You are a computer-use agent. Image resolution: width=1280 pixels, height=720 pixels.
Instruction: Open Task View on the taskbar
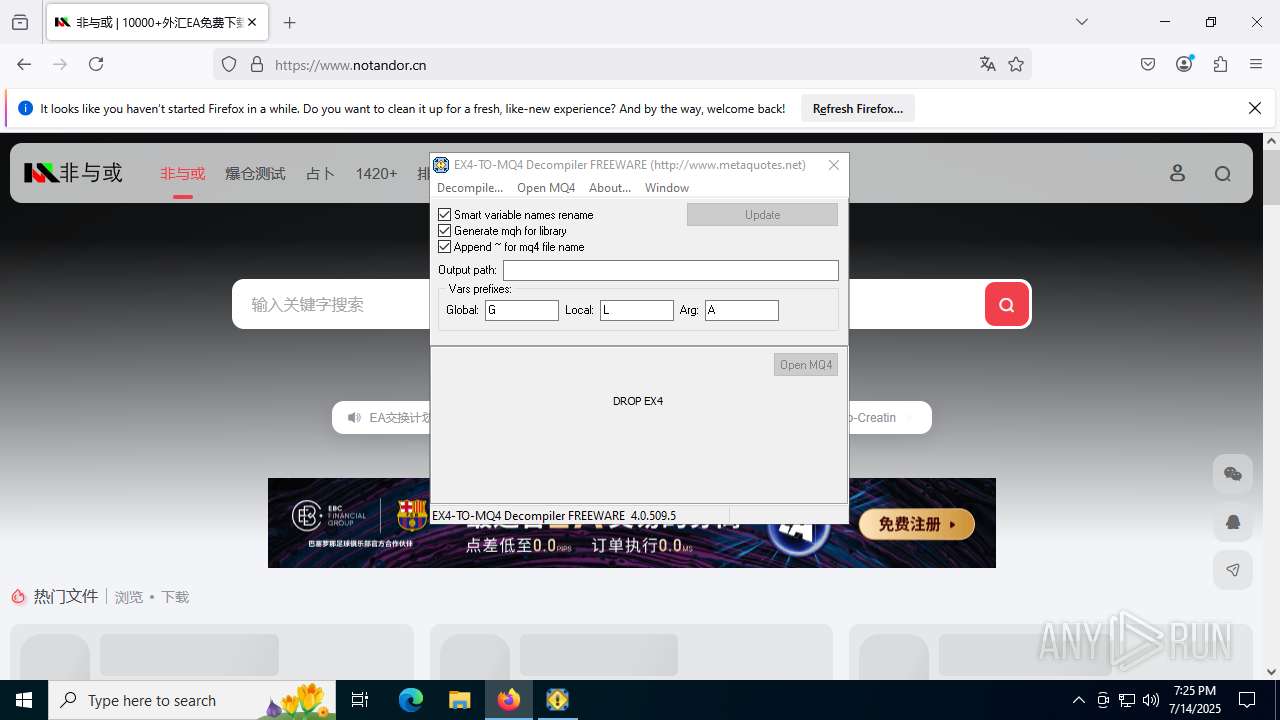pyautogui.click(x=361, y=700)
